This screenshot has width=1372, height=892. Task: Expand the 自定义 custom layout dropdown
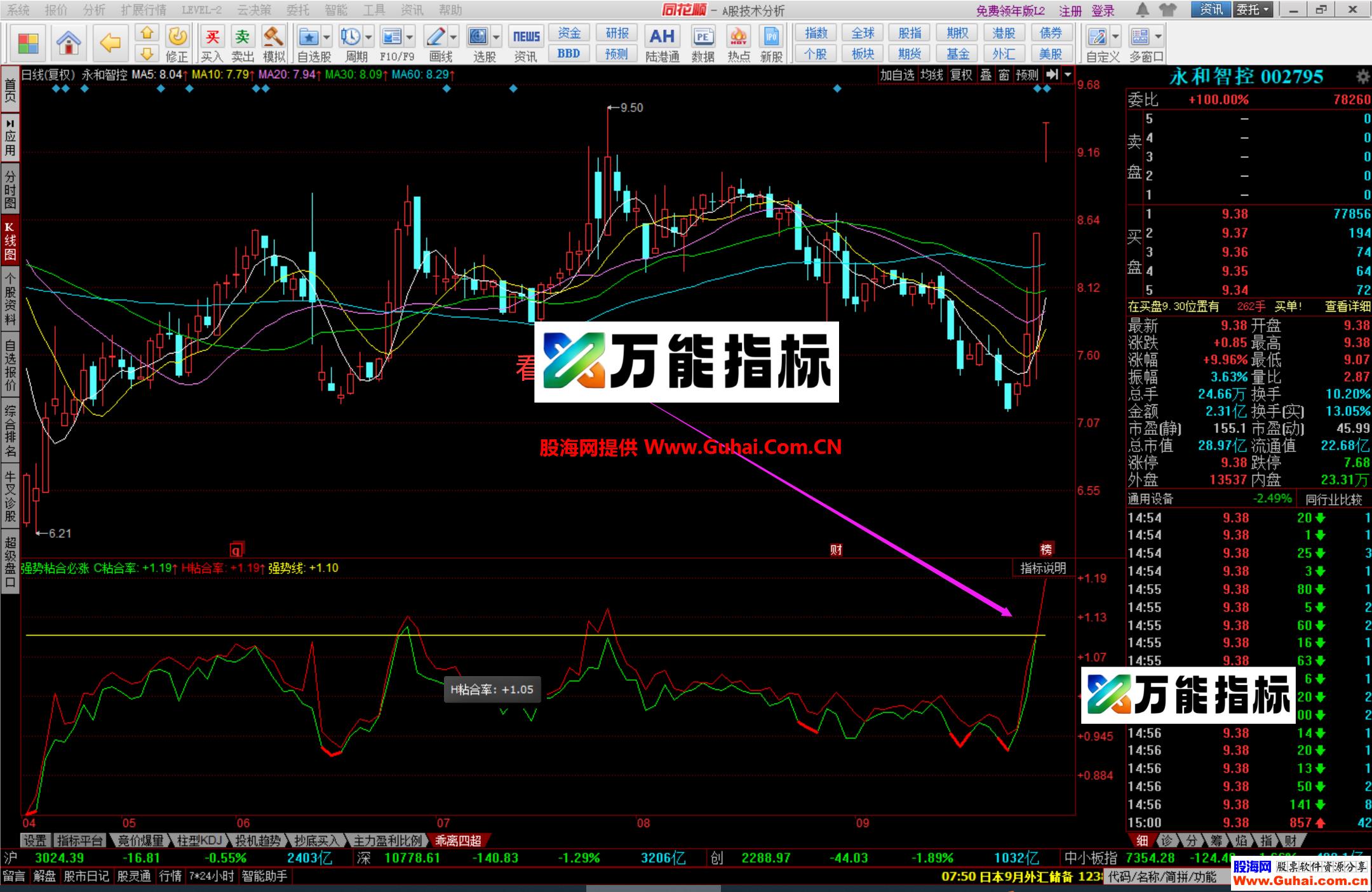pos(1115,36)
